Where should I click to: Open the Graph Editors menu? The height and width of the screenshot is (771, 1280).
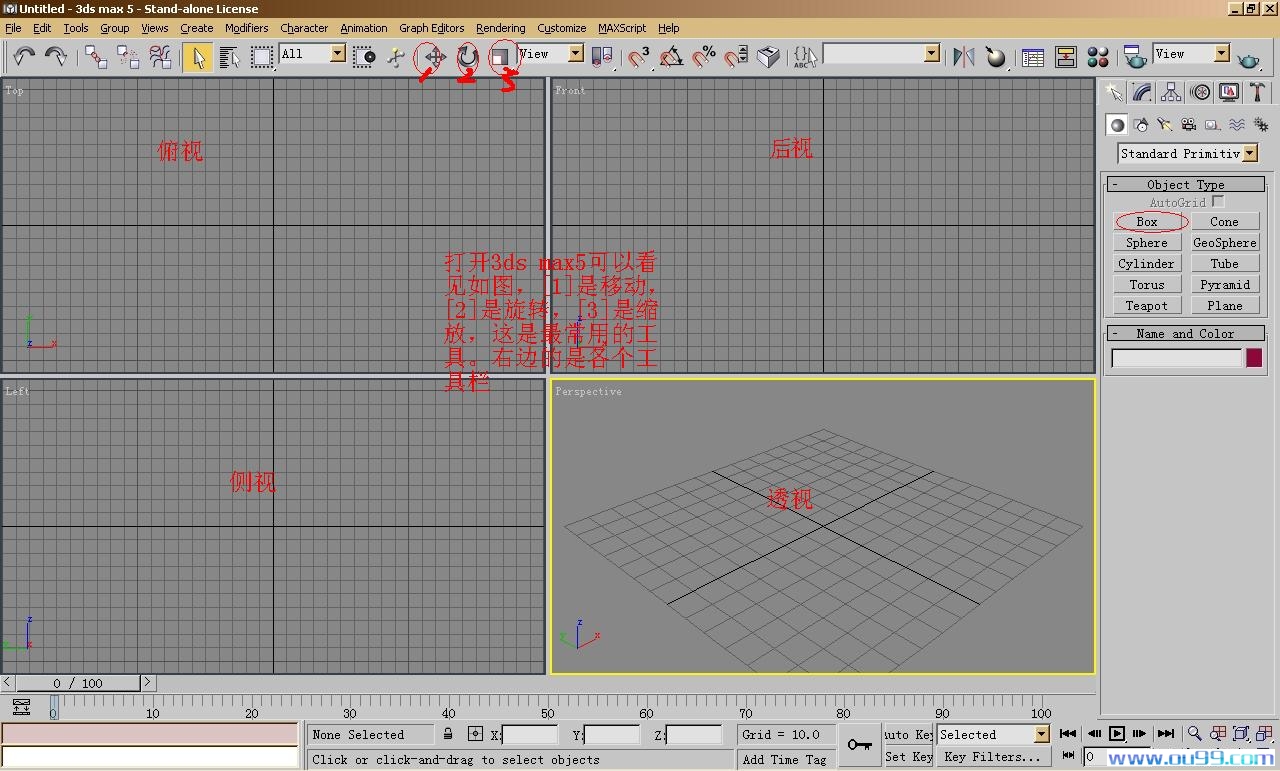[432, 28]
